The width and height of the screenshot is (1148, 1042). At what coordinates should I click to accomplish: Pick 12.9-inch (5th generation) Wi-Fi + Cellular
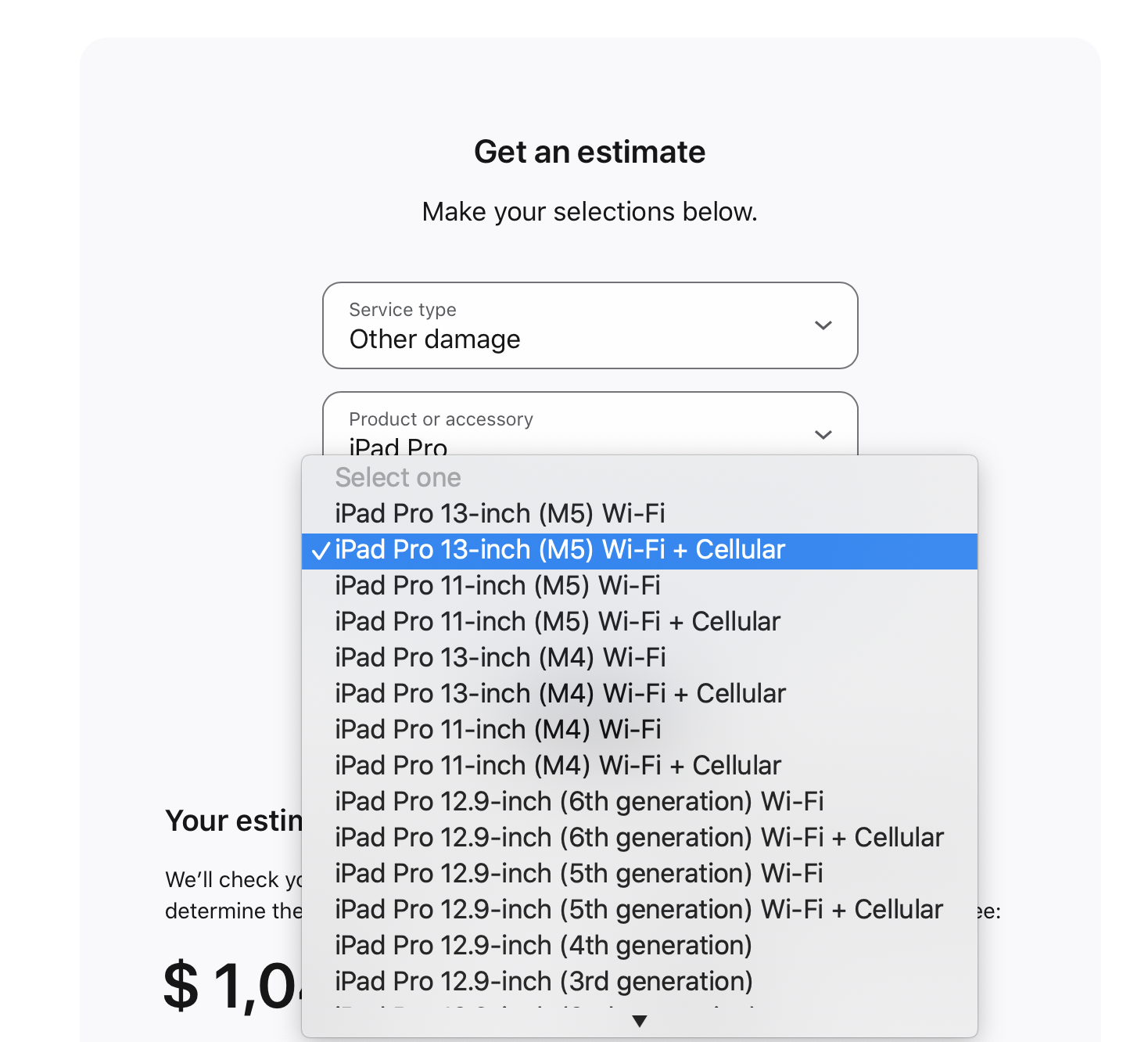tap(639, 910)
